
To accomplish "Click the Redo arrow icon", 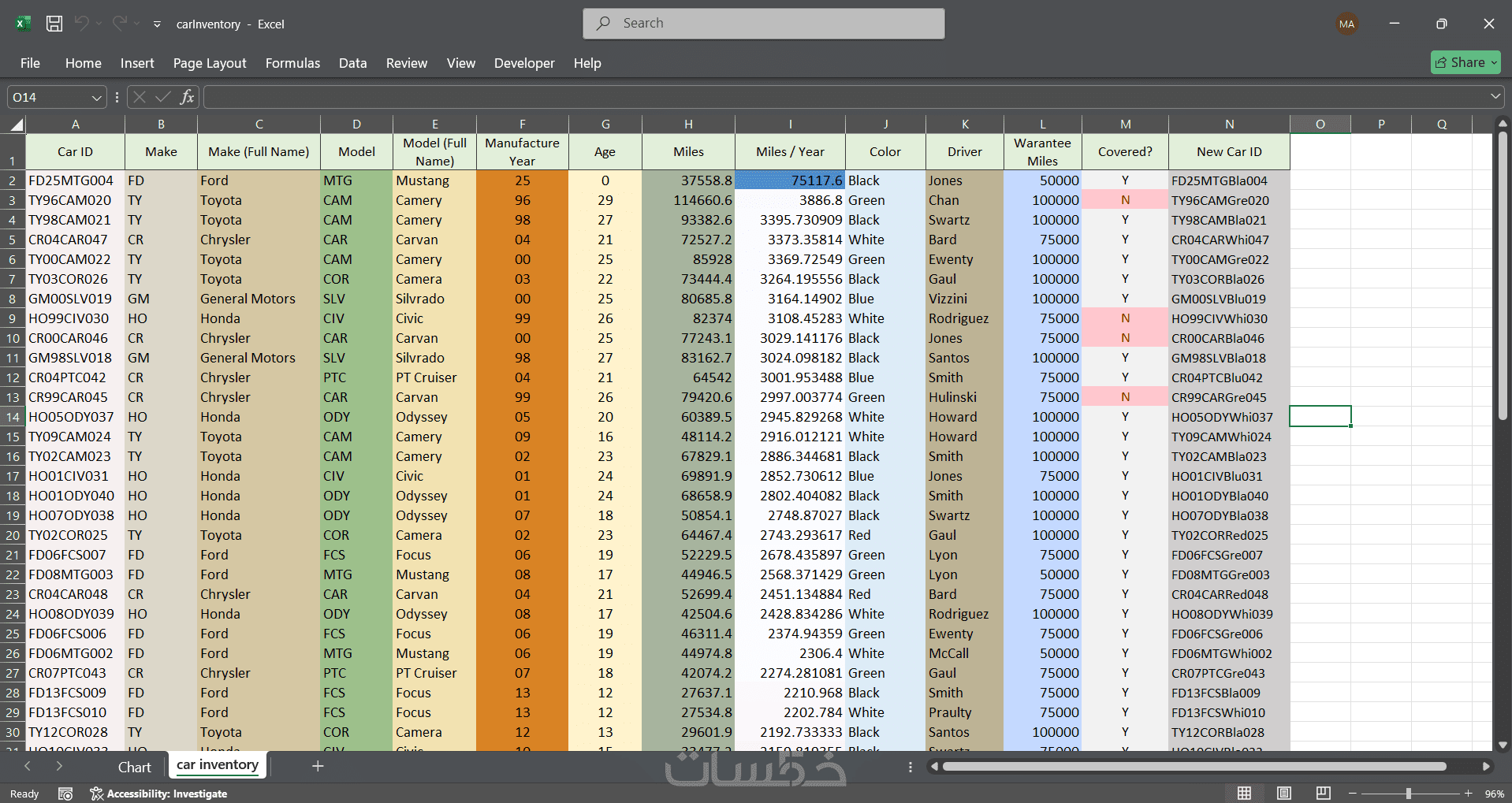I will point(119,24).
